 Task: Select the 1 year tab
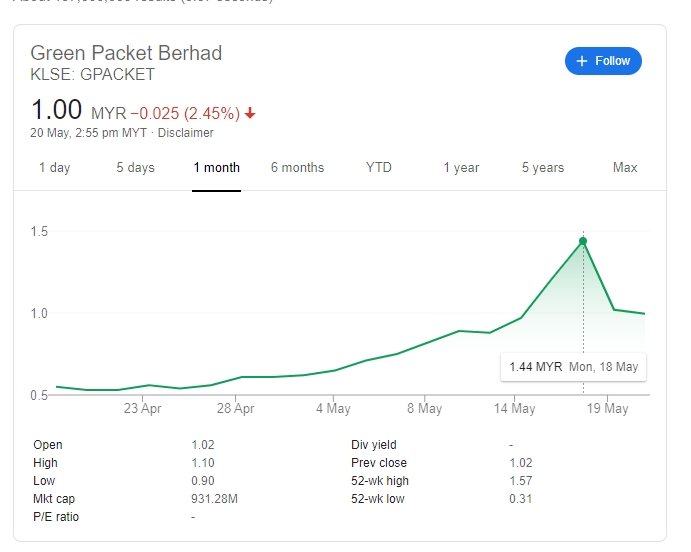pyautogui.click(x=461, y=168)
